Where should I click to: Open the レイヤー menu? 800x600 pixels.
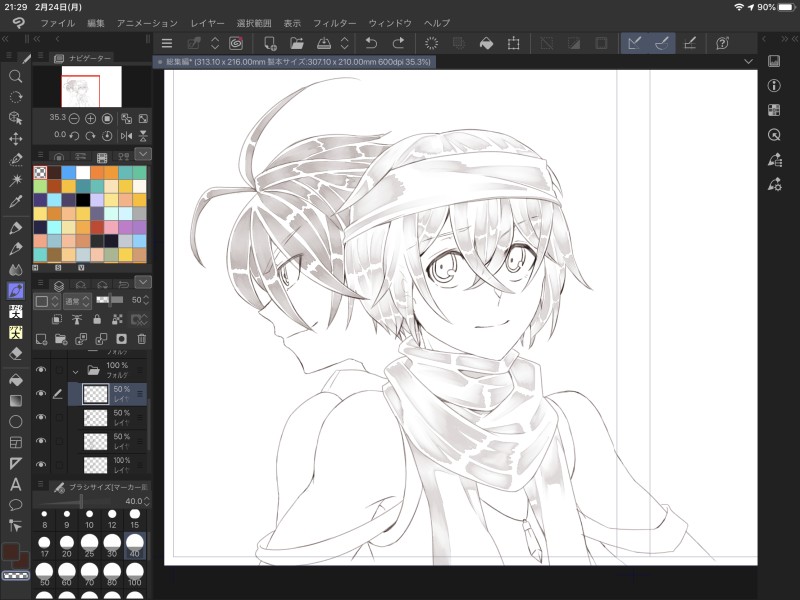coord(207,22)
